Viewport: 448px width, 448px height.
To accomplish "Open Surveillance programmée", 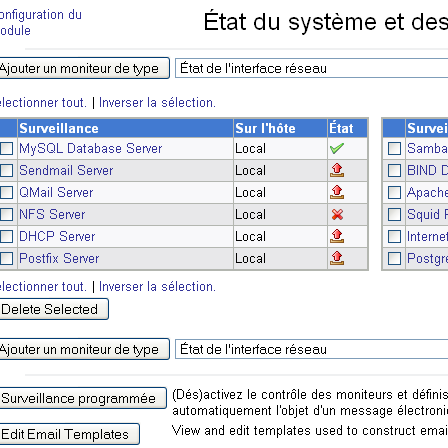I will tap(83, 398).
